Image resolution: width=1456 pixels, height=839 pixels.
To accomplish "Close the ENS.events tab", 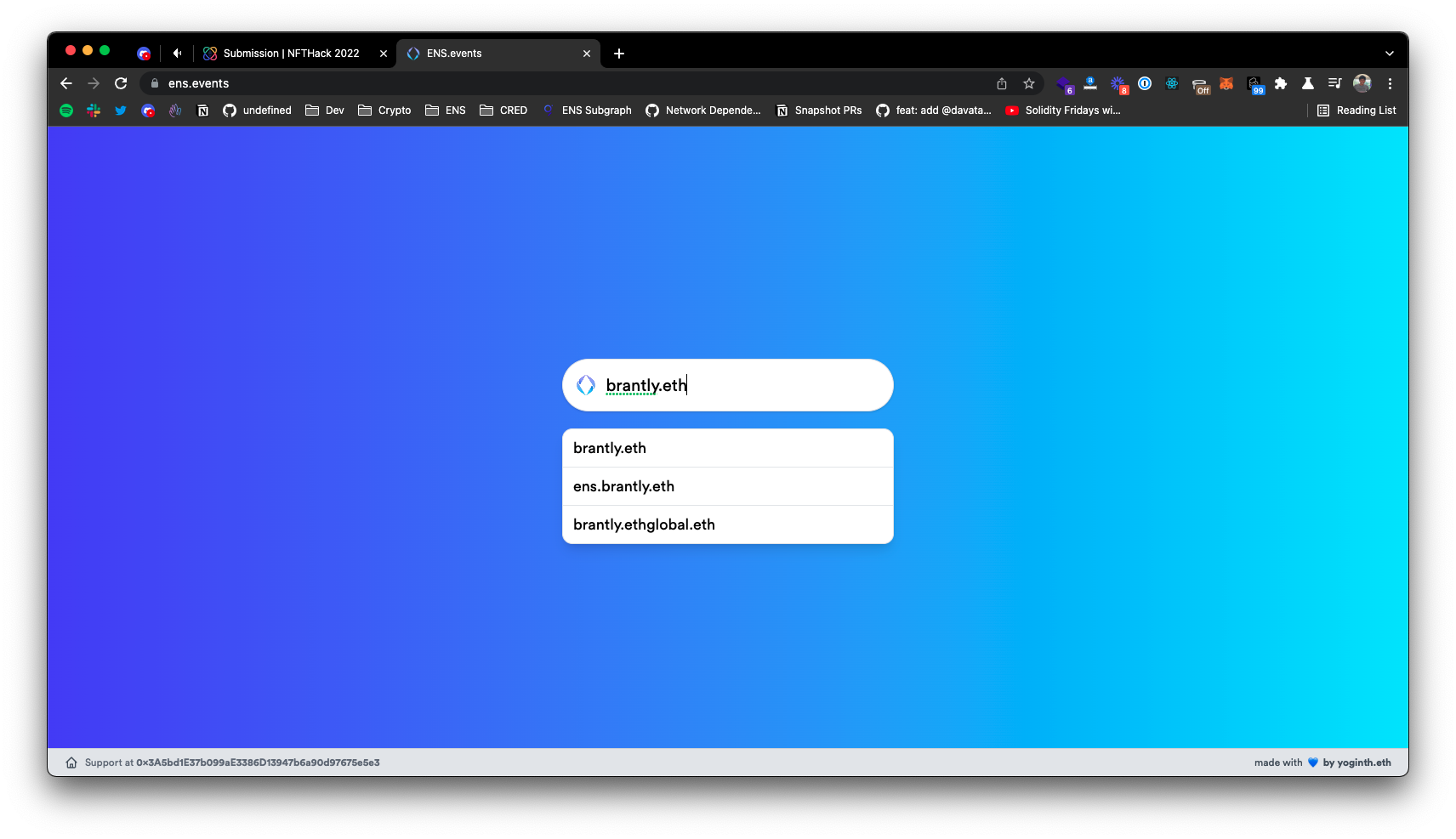I will pyautogui.click(x=587, y=54).
